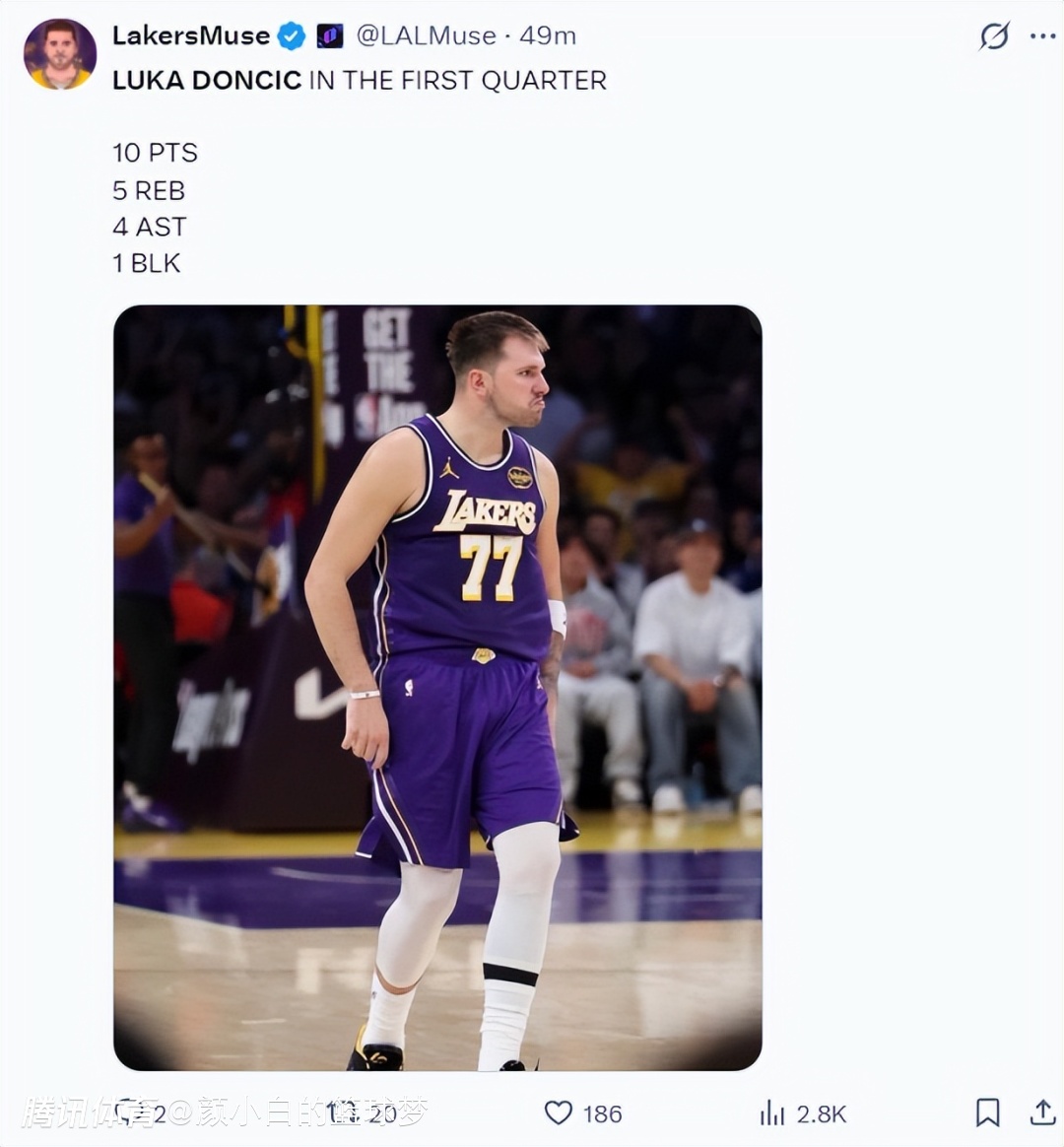Click the LakersMuse display name
The image size is (1064, 1147).
[x=190, y=36]
